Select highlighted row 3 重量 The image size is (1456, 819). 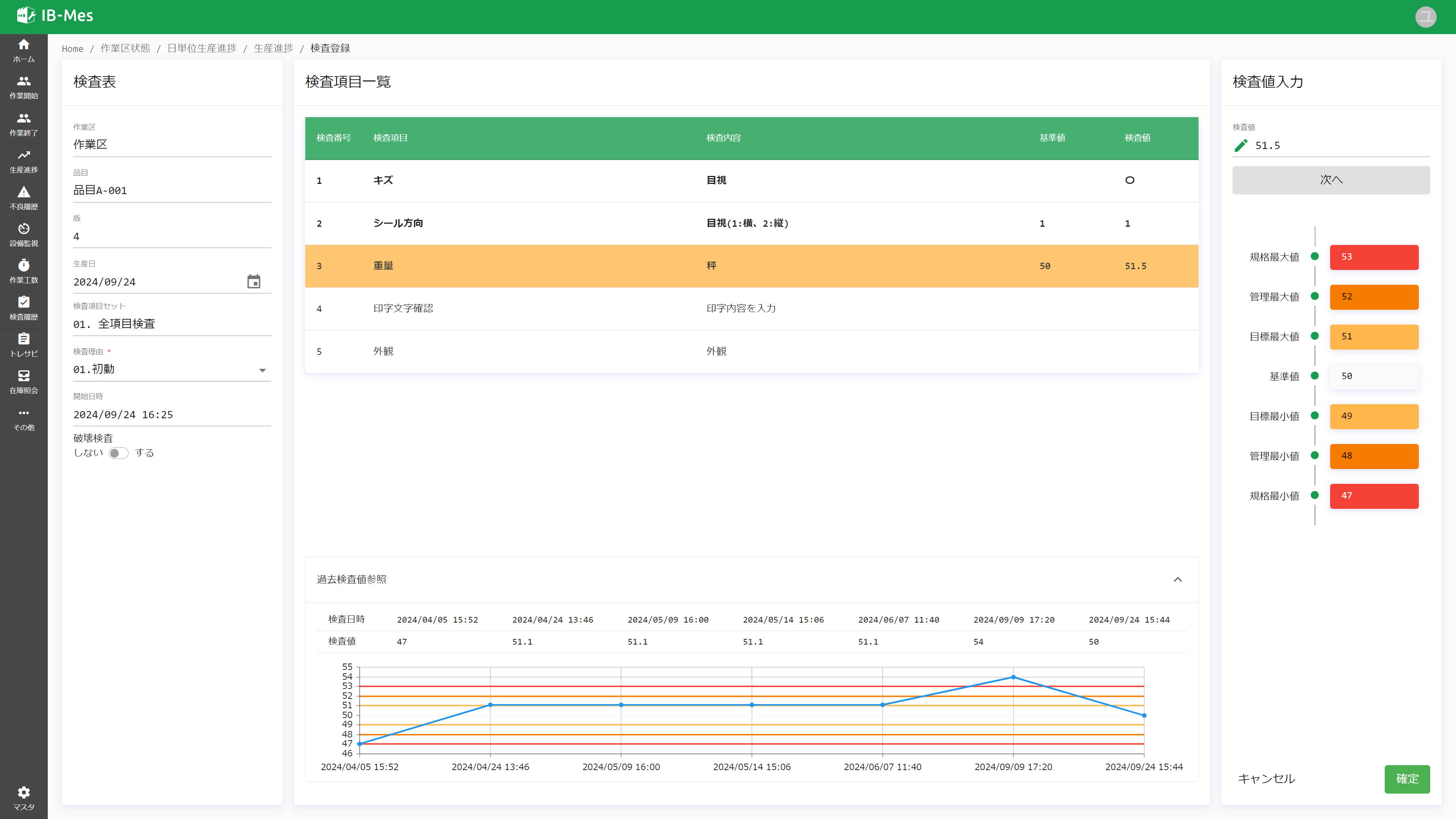click(x=751, y=266)
